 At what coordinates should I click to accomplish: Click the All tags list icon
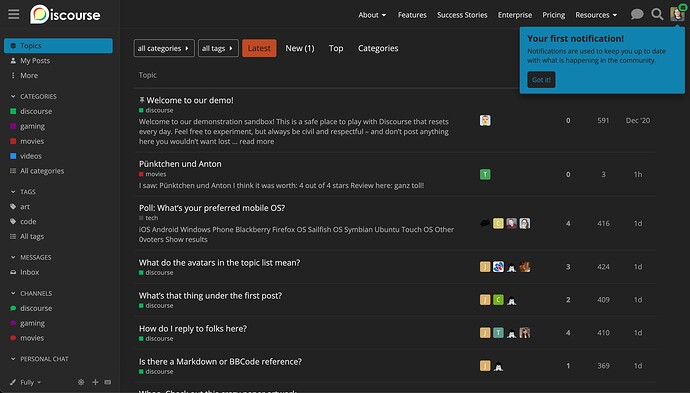pos(13,236)
